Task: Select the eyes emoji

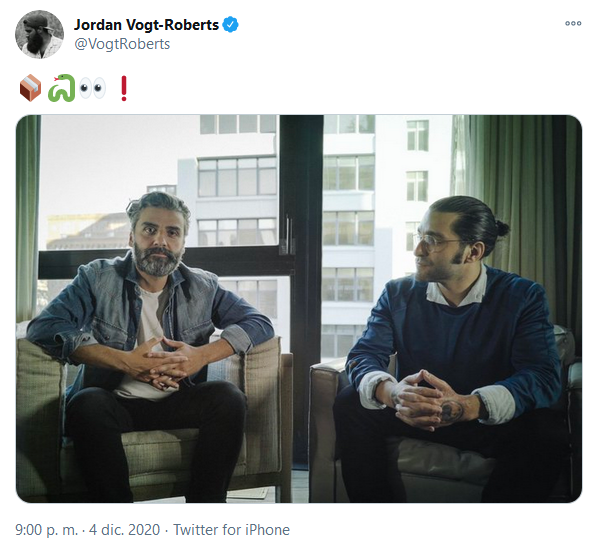Action: [x=92, y=88]
